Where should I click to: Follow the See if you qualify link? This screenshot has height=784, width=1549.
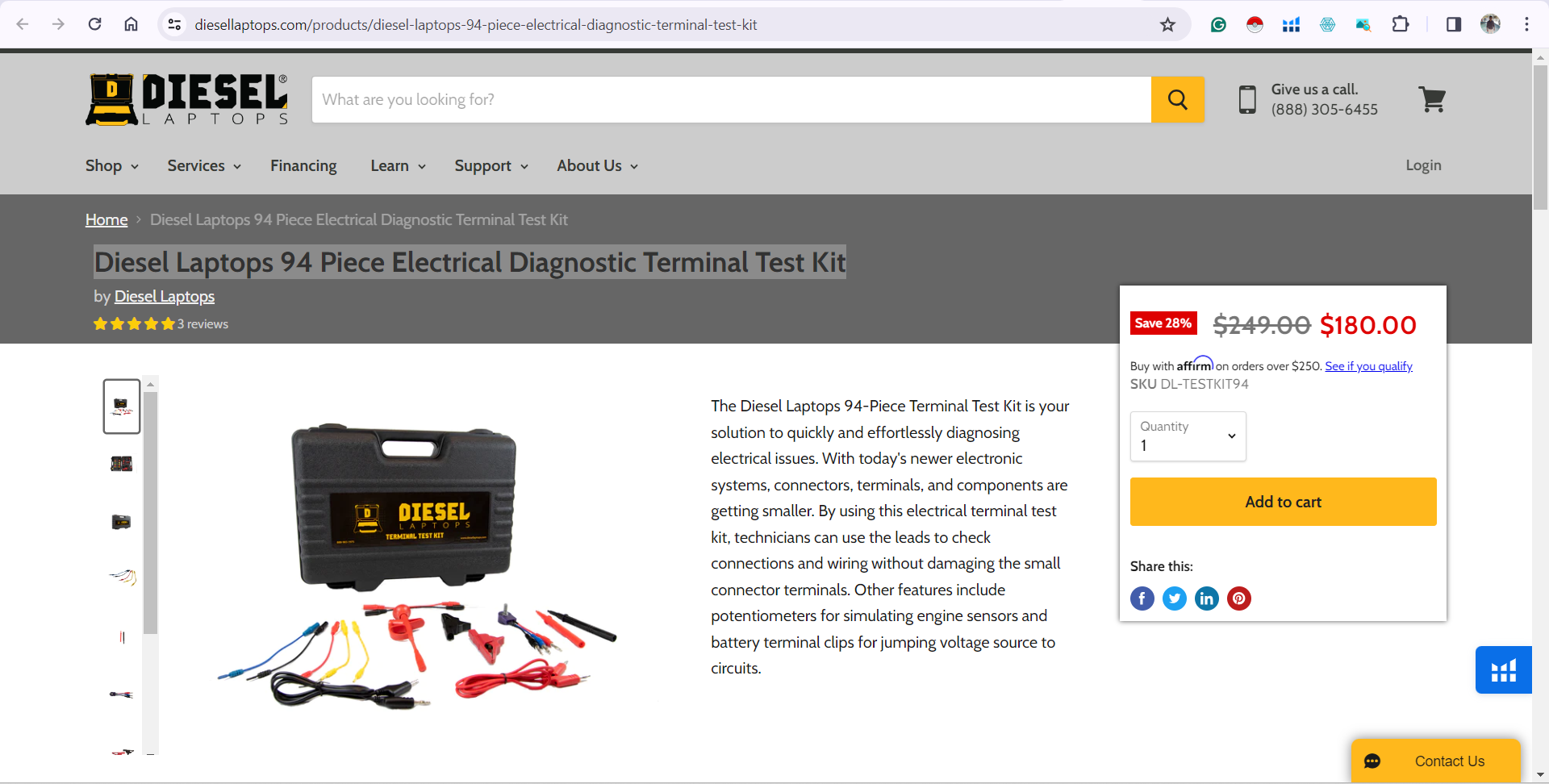click(x=1368, y=366)
